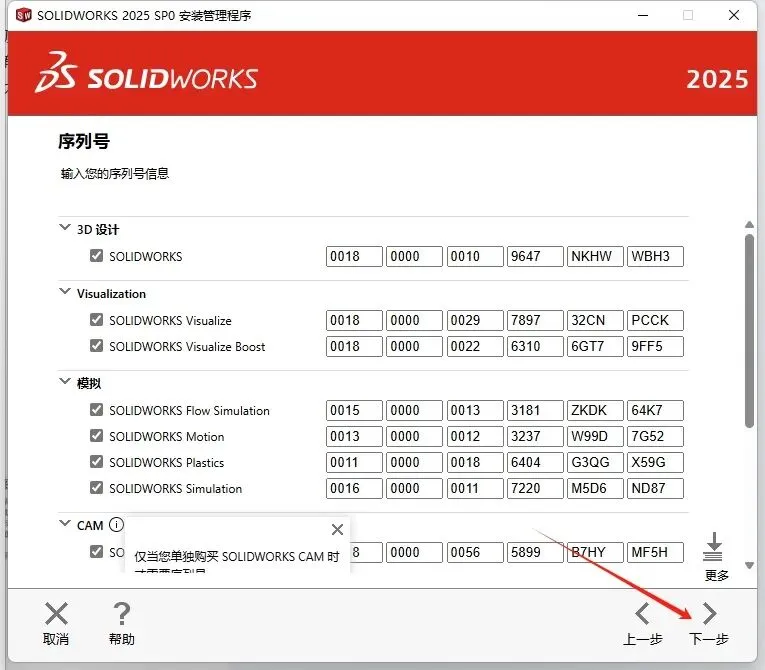The image size is (765, 670).
Task: Click SOLIDWORKS serial field containing 9647
Action: [x=535, y=256]
